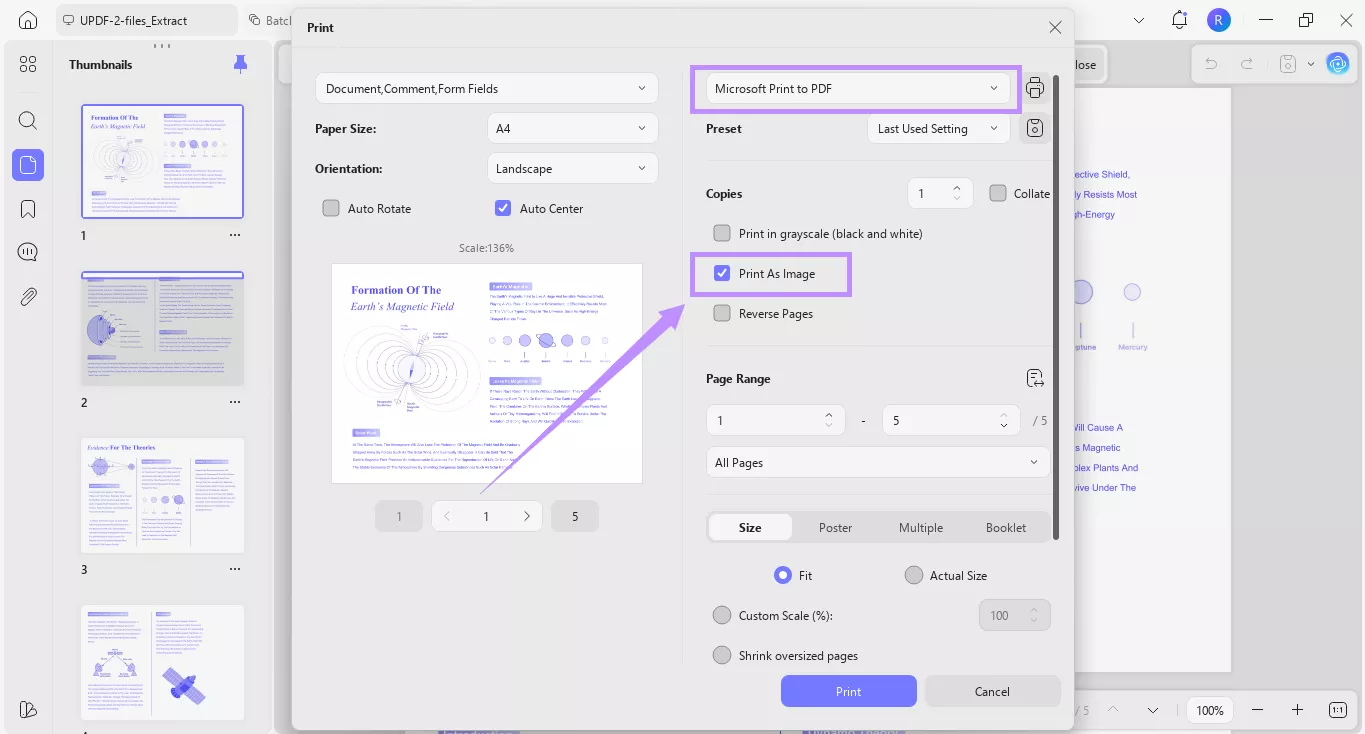Select the Actual Size radio button
The width and height of the screenshot is (1365, 734).
(x=913, y=575)
